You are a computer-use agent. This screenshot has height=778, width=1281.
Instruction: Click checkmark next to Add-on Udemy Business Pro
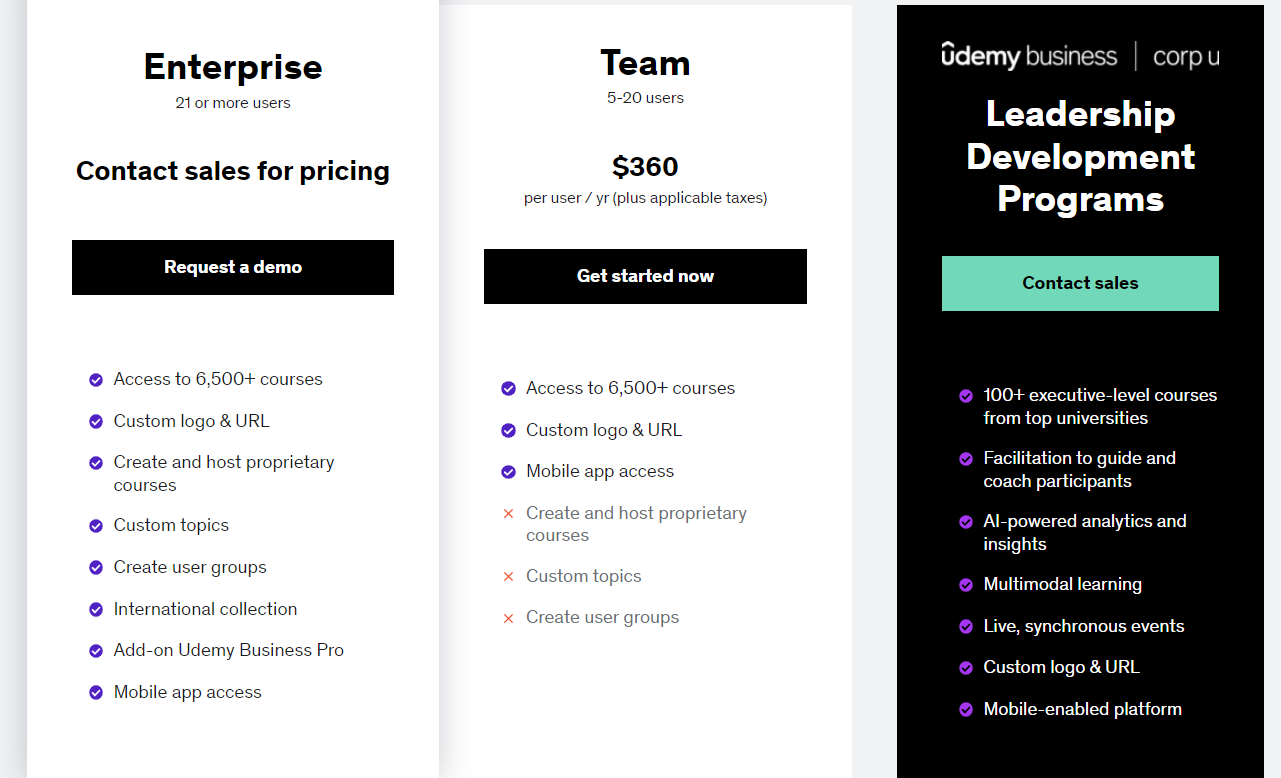click(x=96, y=651)
